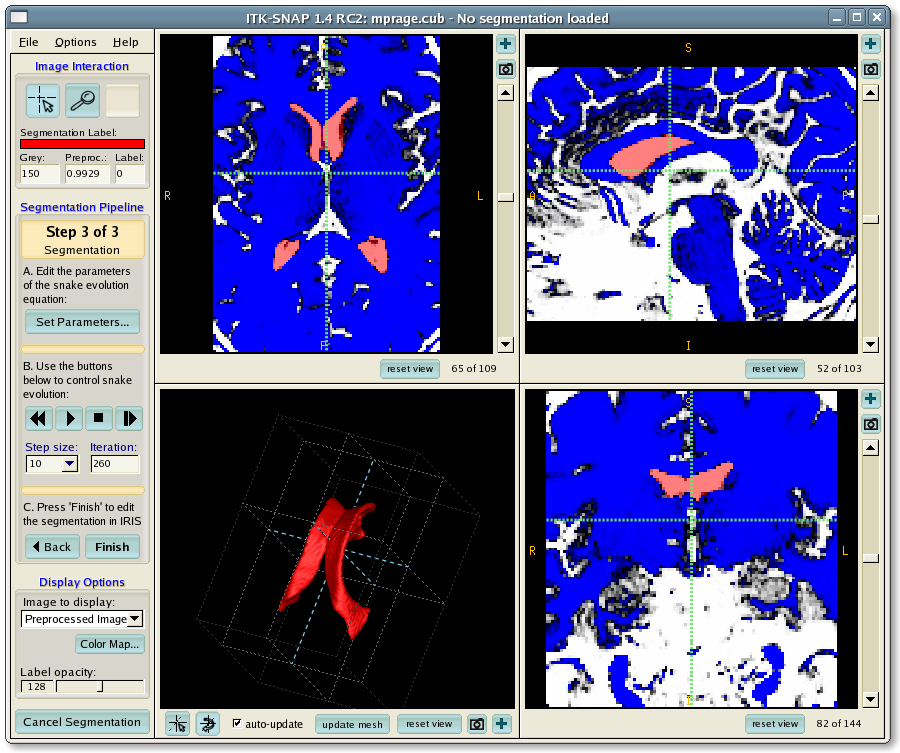This screenshot has height=753, width=900.
Task: Click the red Segmentation Label swatch
Action: click(x=82, y=144)
